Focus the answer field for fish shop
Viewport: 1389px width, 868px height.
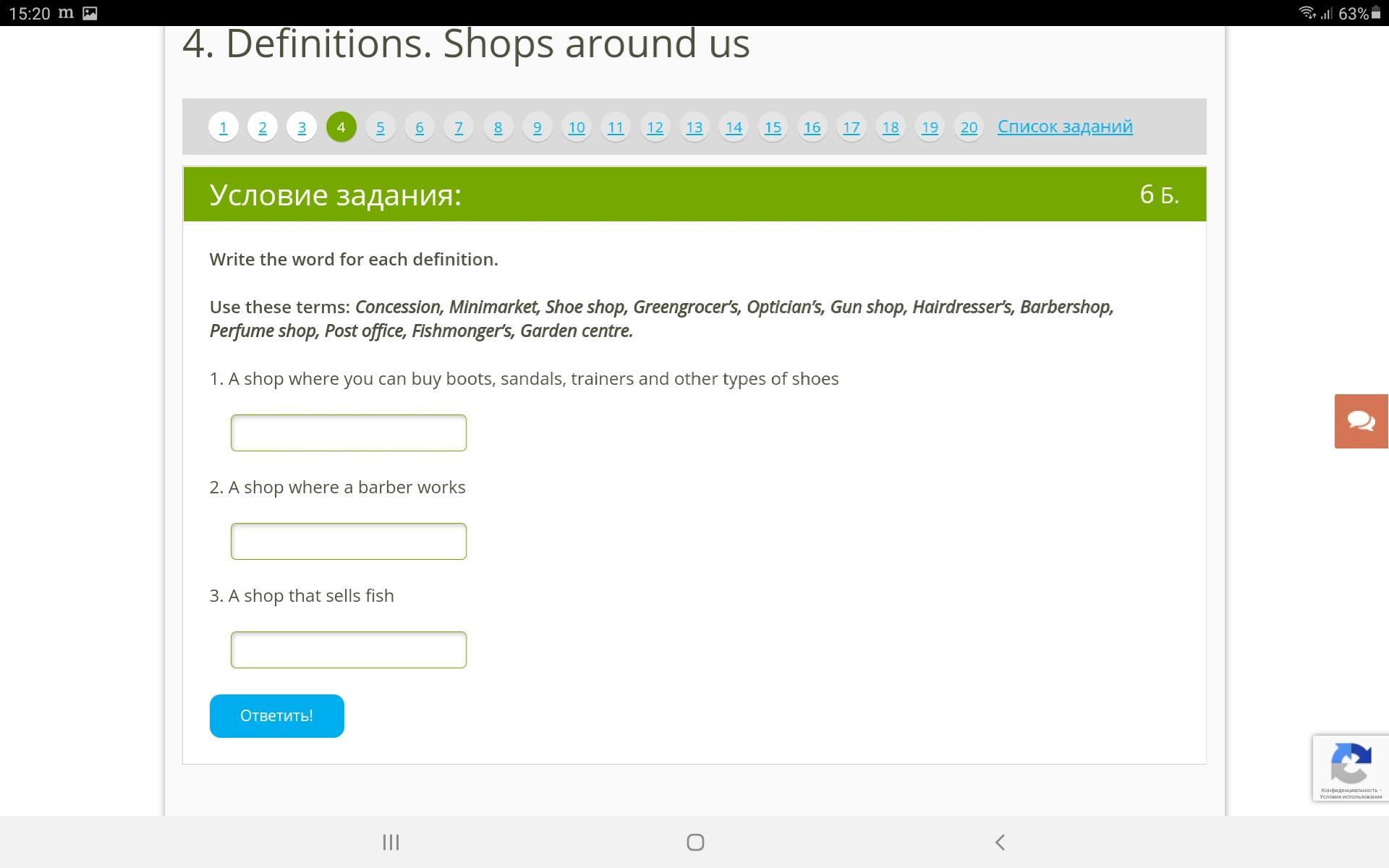coord(349,650)
